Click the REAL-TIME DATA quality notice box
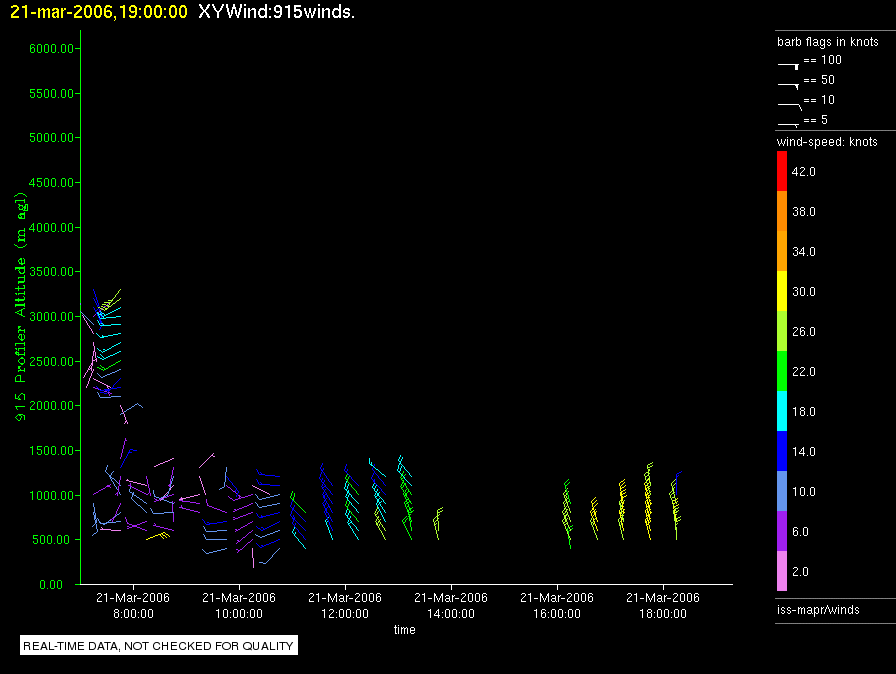The image size is (896, 674). coord(158,646)
